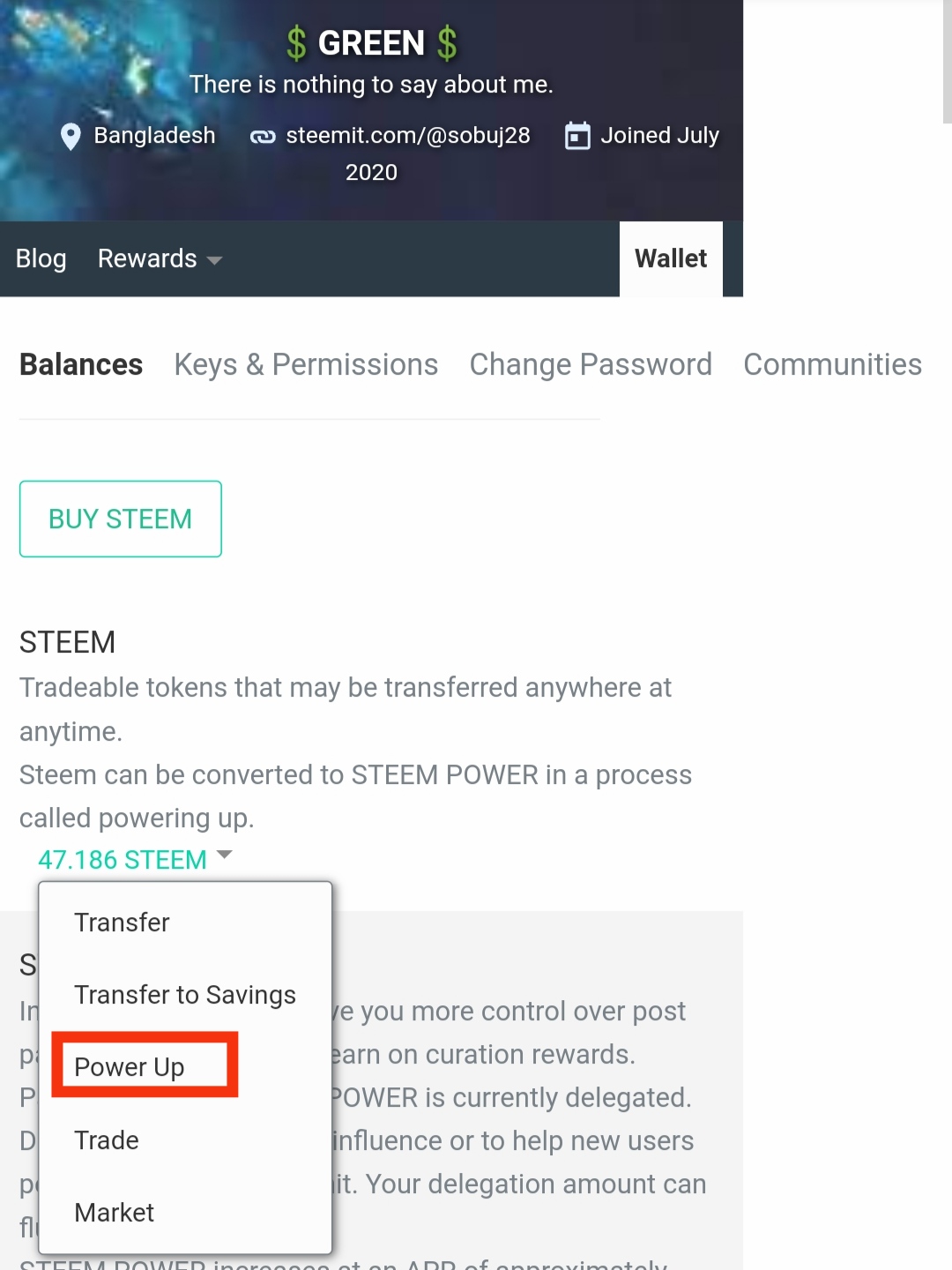The image size is (952, 1270).
Task: Select Transfer to Savings option
Action: click(185, 995)
